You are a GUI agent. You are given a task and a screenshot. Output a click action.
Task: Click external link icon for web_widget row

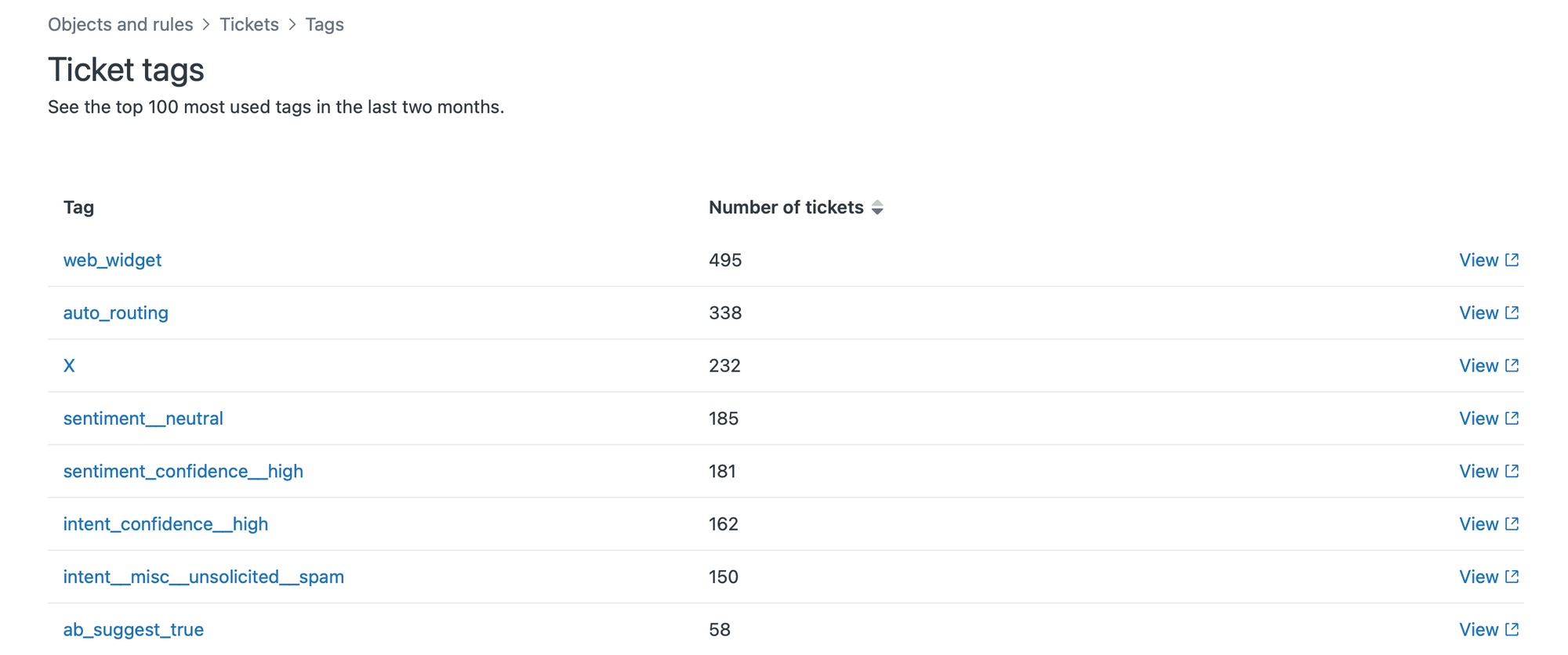pos(1512,259)
